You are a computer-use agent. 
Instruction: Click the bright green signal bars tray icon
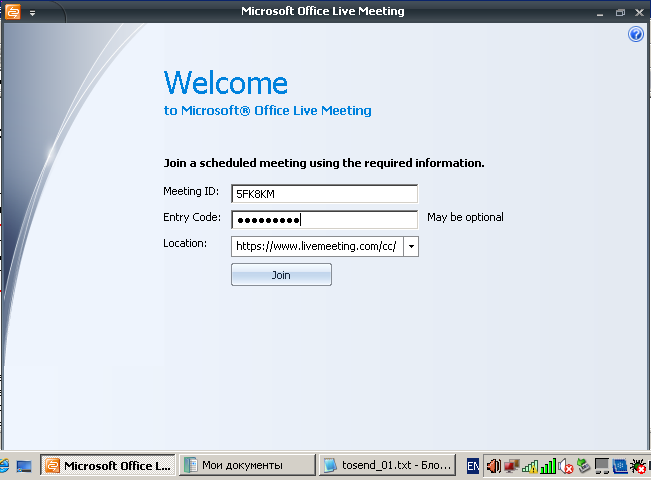pos(548,466)
